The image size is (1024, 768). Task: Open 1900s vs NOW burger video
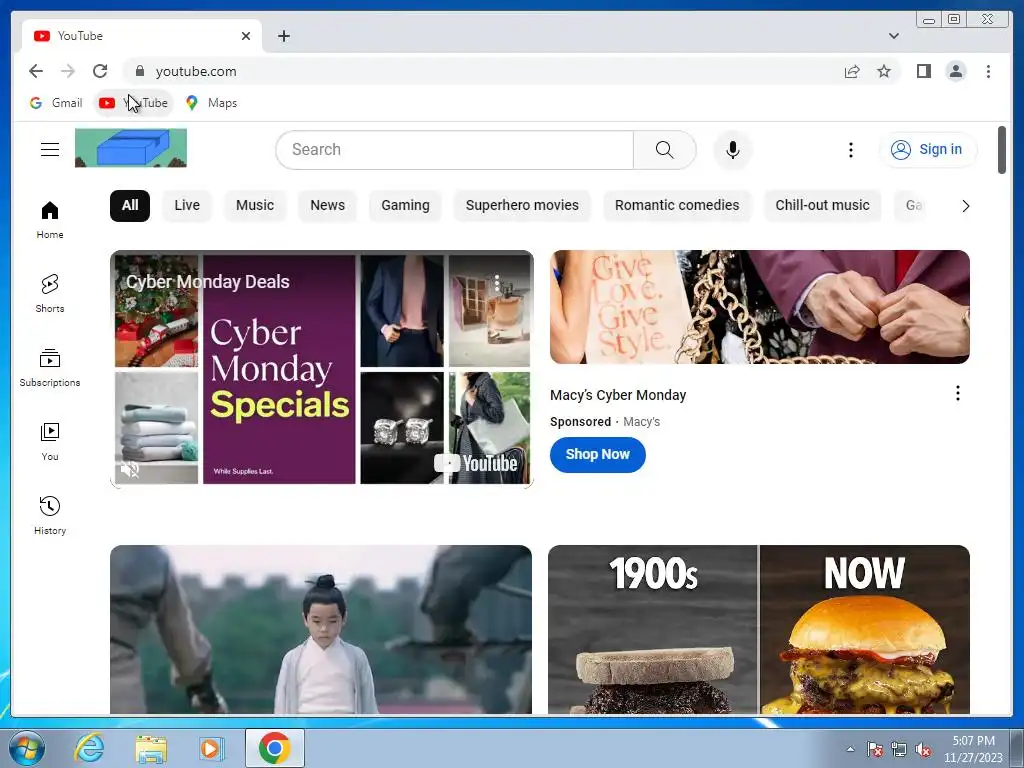[x=759, y=630]
